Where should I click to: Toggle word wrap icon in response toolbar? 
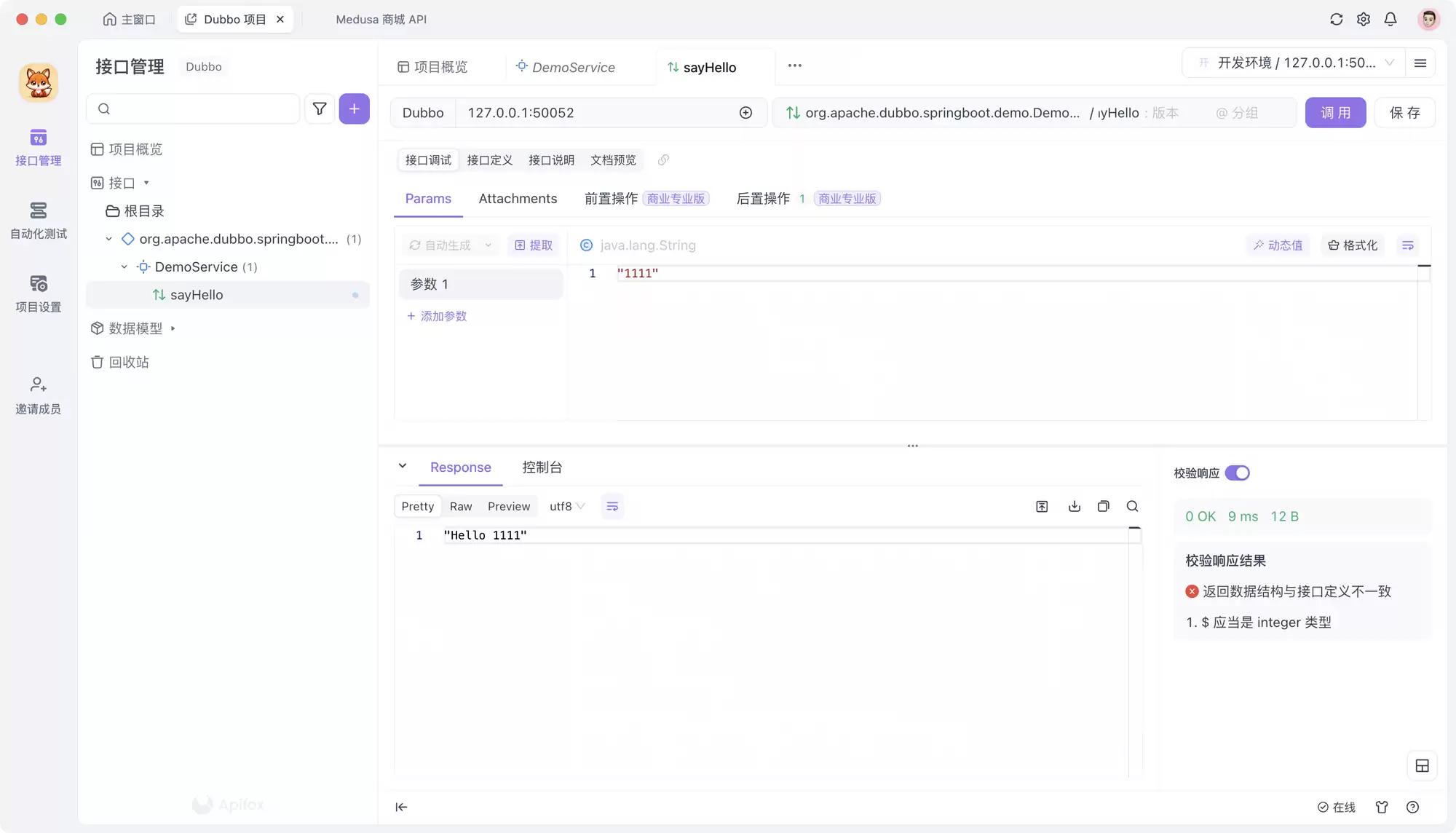coord(612,506)
